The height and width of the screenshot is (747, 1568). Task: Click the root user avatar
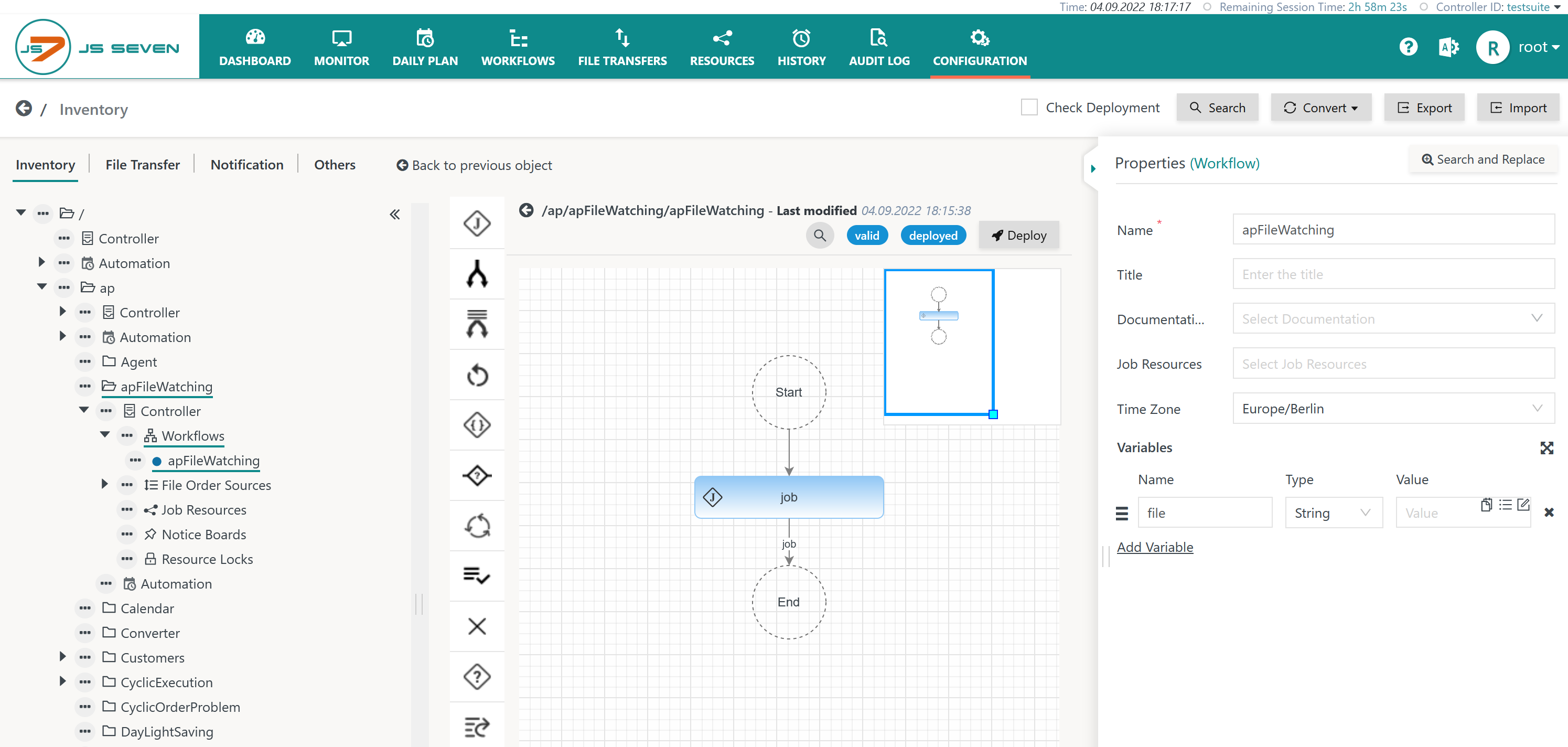click(1492, 47)
